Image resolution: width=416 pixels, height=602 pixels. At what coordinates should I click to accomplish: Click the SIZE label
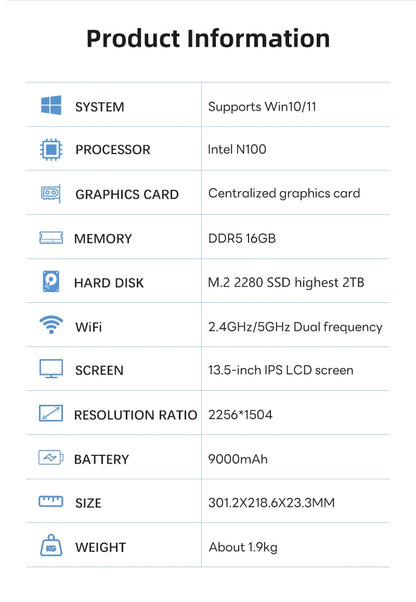88,503
